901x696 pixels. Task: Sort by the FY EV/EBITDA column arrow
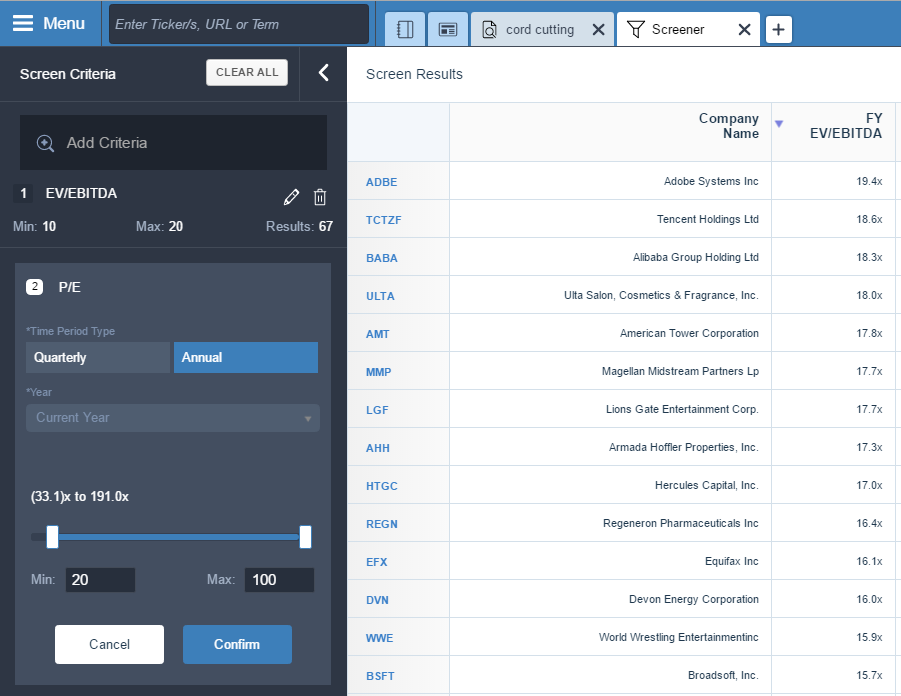coord(779,124)
